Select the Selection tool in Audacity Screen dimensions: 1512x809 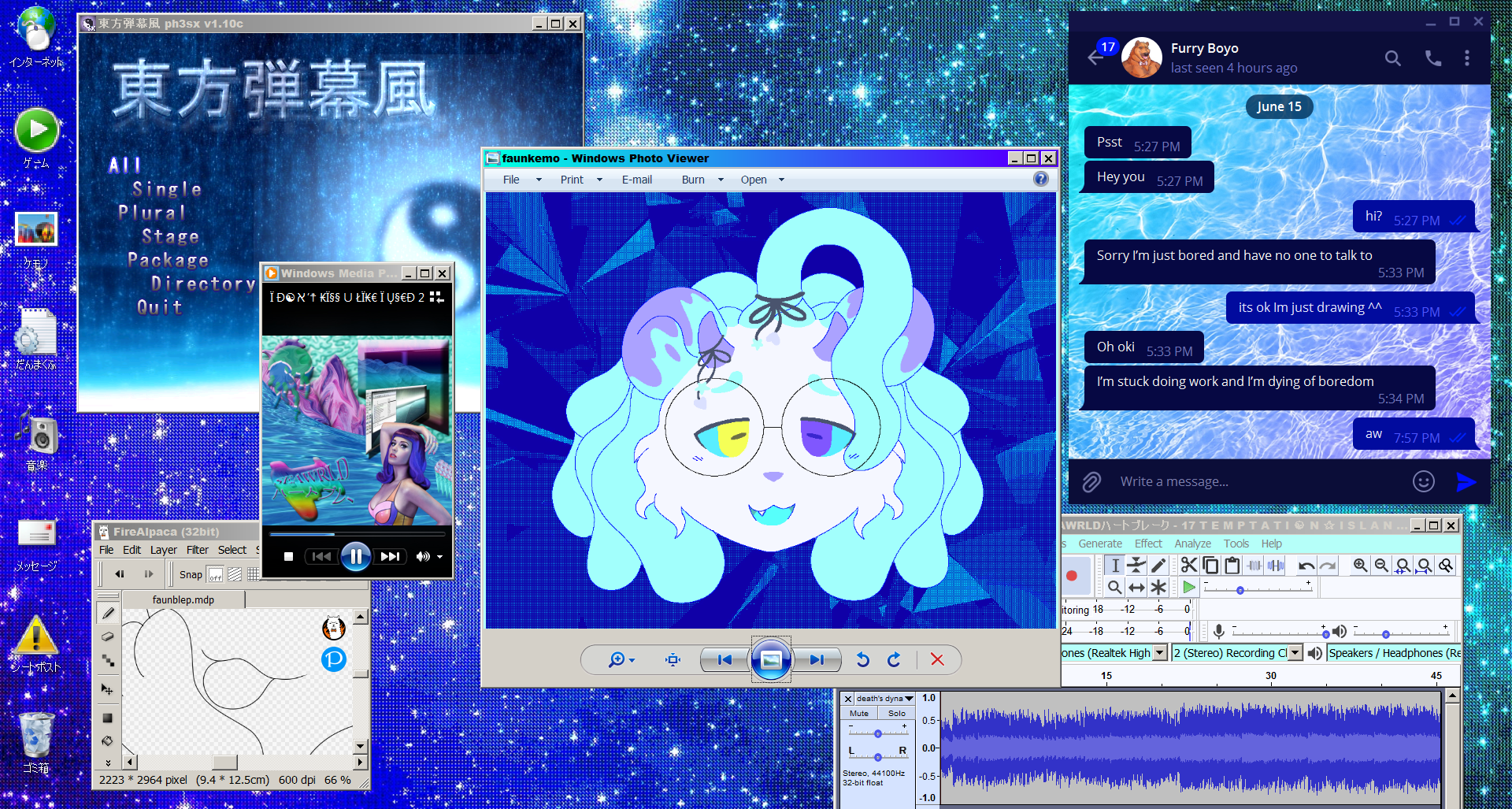click(1115, 565)
